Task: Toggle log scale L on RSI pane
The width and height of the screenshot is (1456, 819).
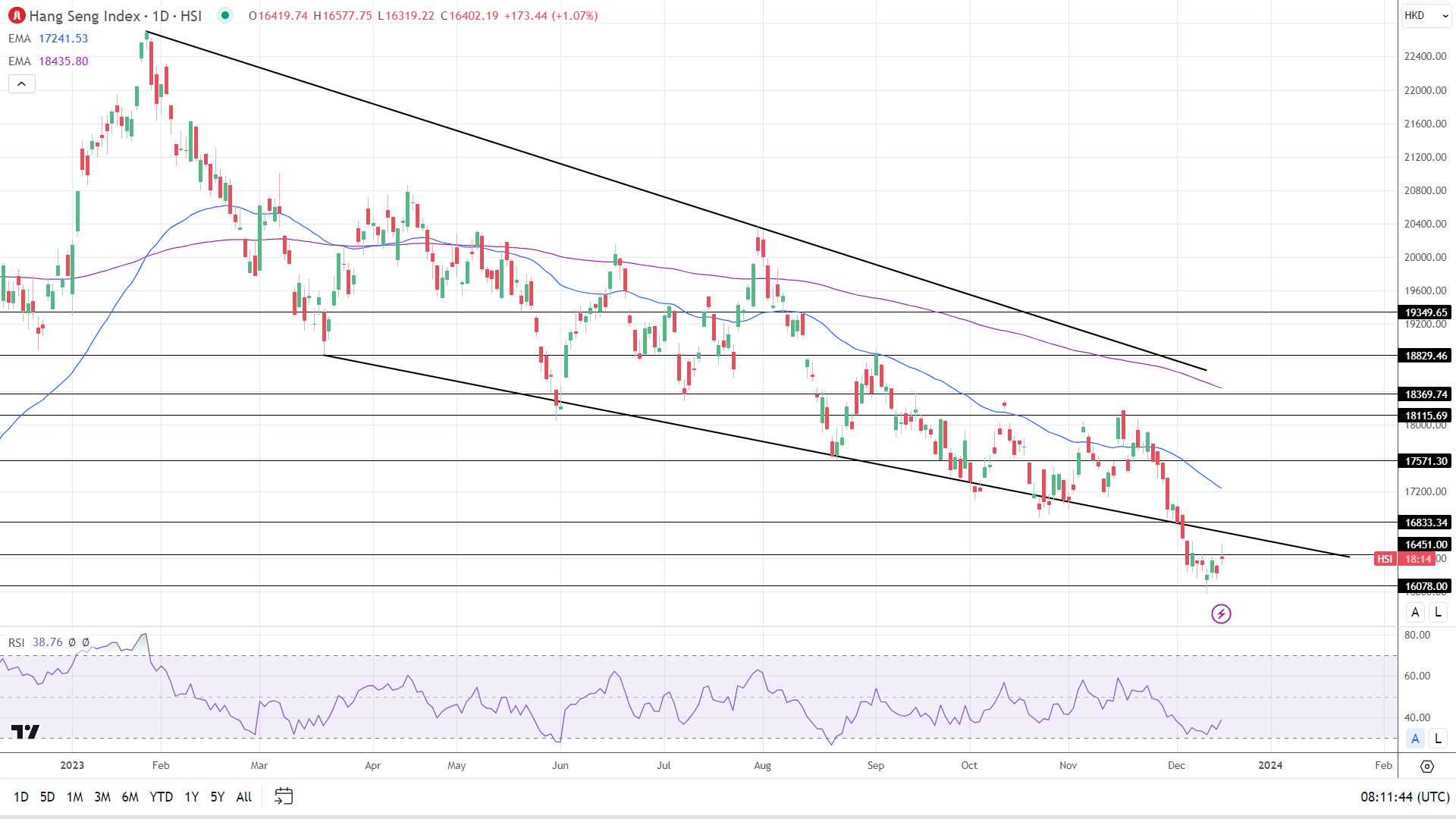Action: 1438,738
